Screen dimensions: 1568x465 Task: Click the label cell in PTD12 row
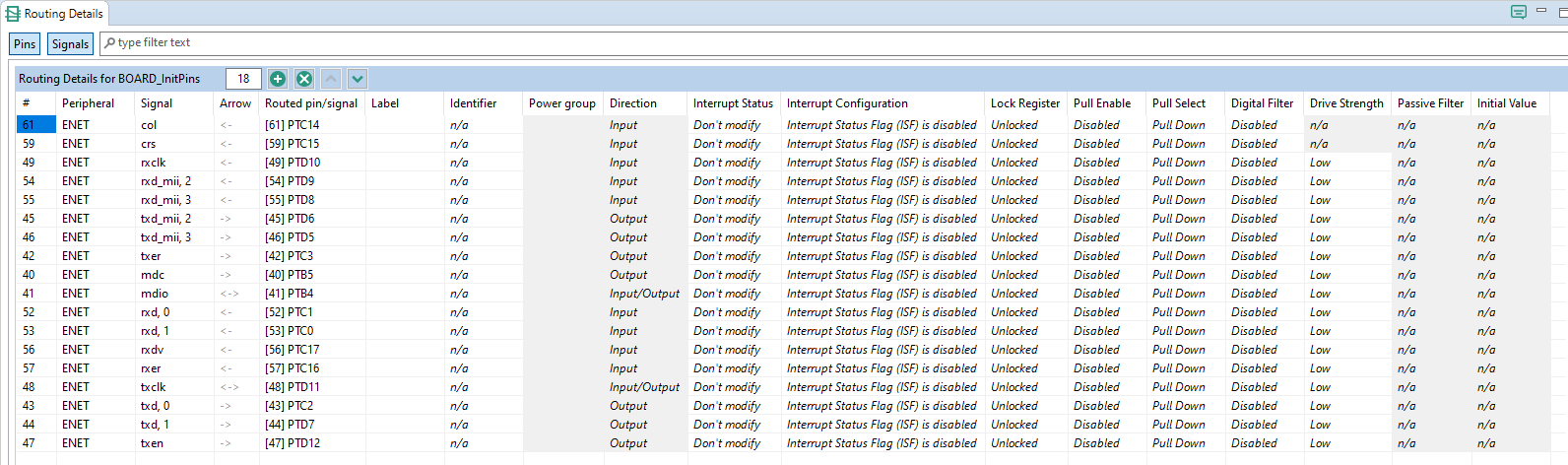coord(405,443)
